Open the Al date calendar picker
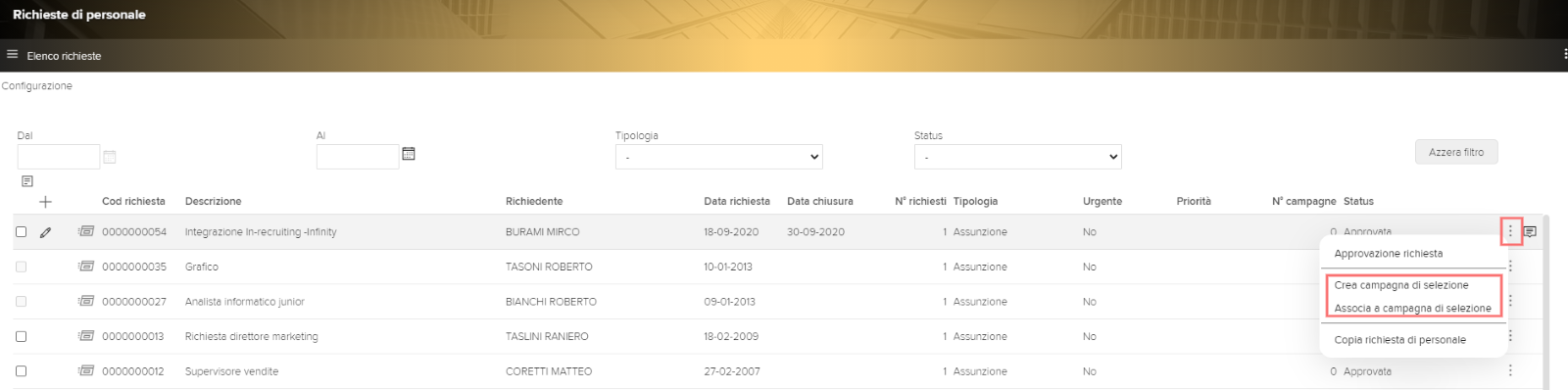1568x390 pixels. tap(409, 154)
